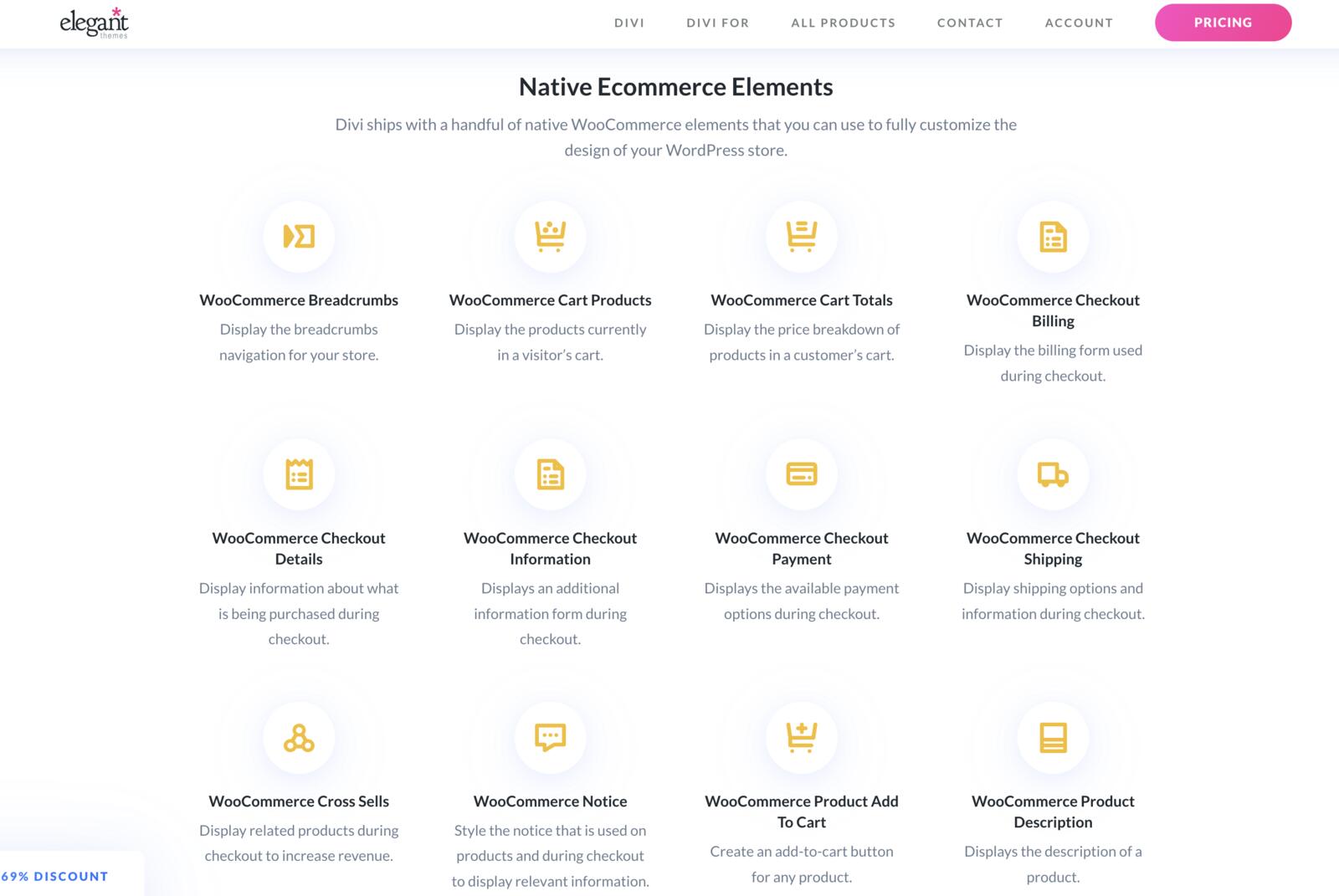Open the DIVI menu item
1339x896 pixels.
click(629, 23)
